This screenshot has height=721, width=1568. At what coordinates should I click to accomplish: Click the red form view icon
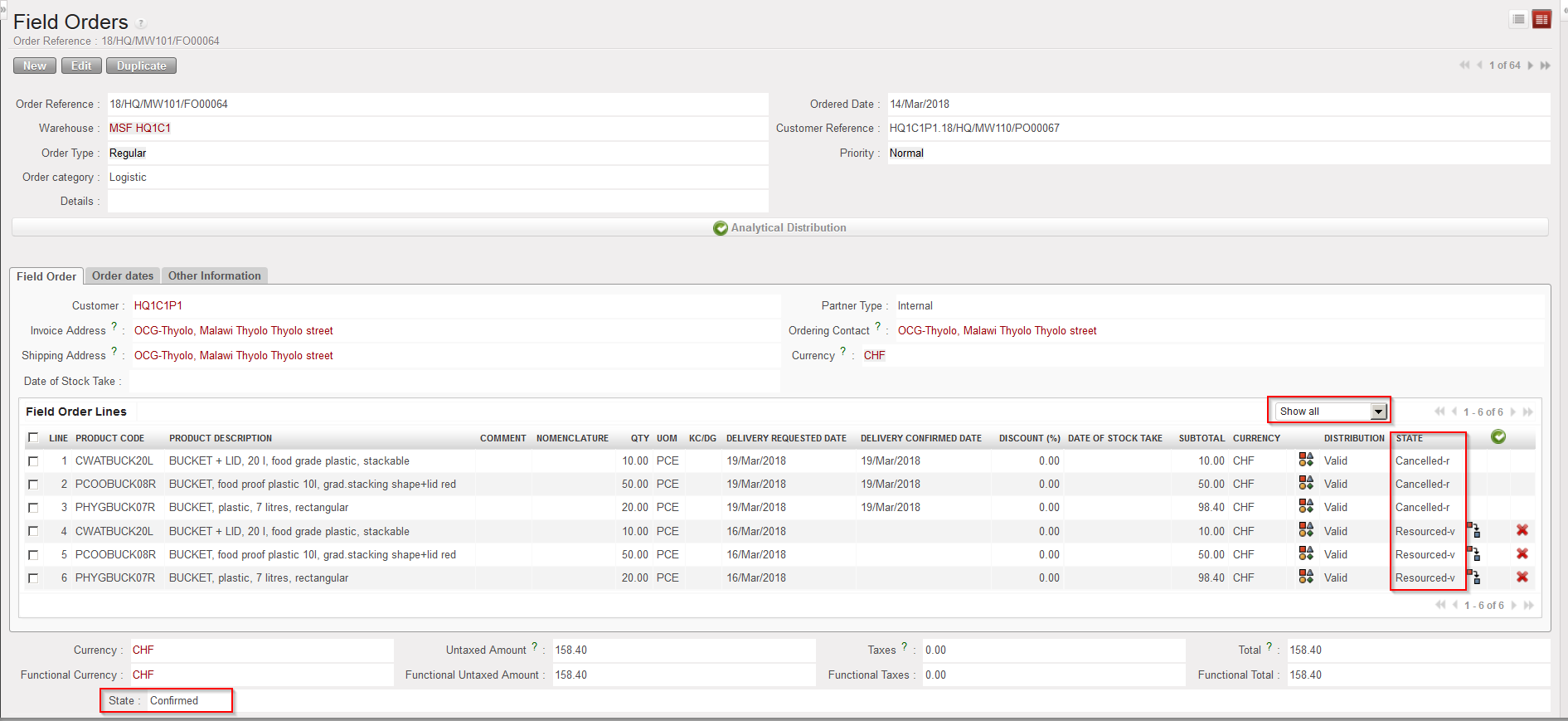point(1541,19)
